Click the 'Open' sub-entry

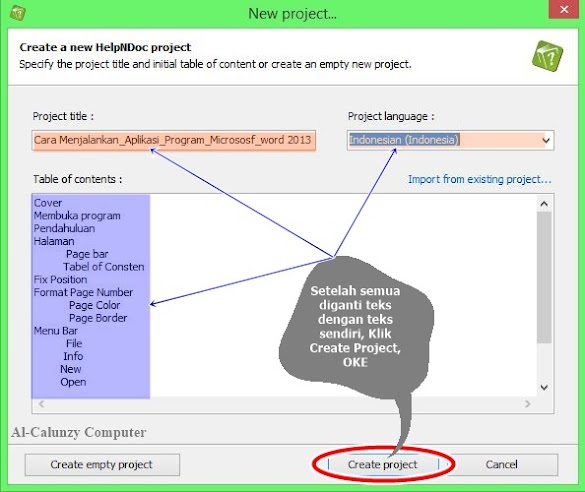point(73,382)
